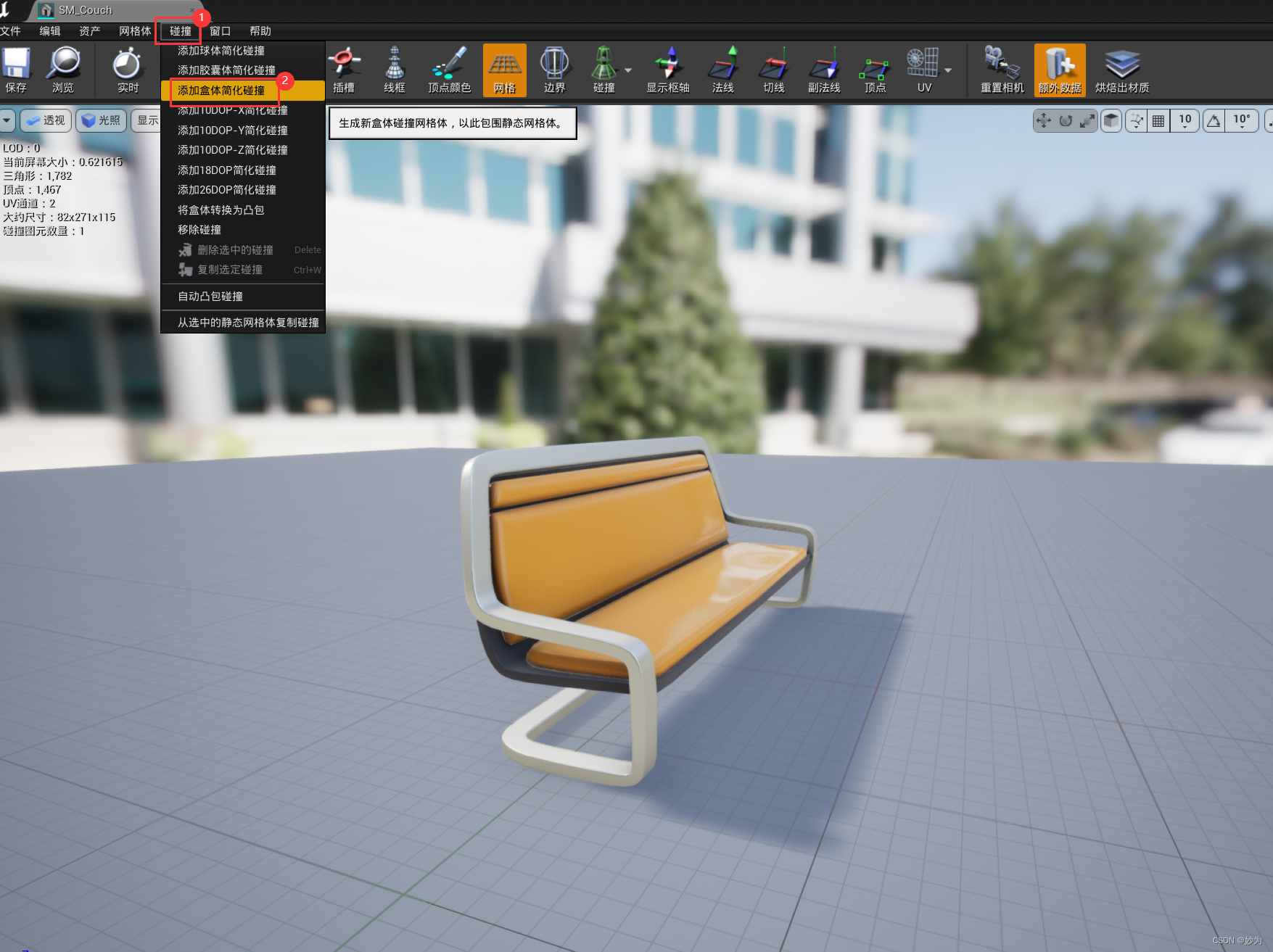Open the 网格体 menu

[135, 31]
